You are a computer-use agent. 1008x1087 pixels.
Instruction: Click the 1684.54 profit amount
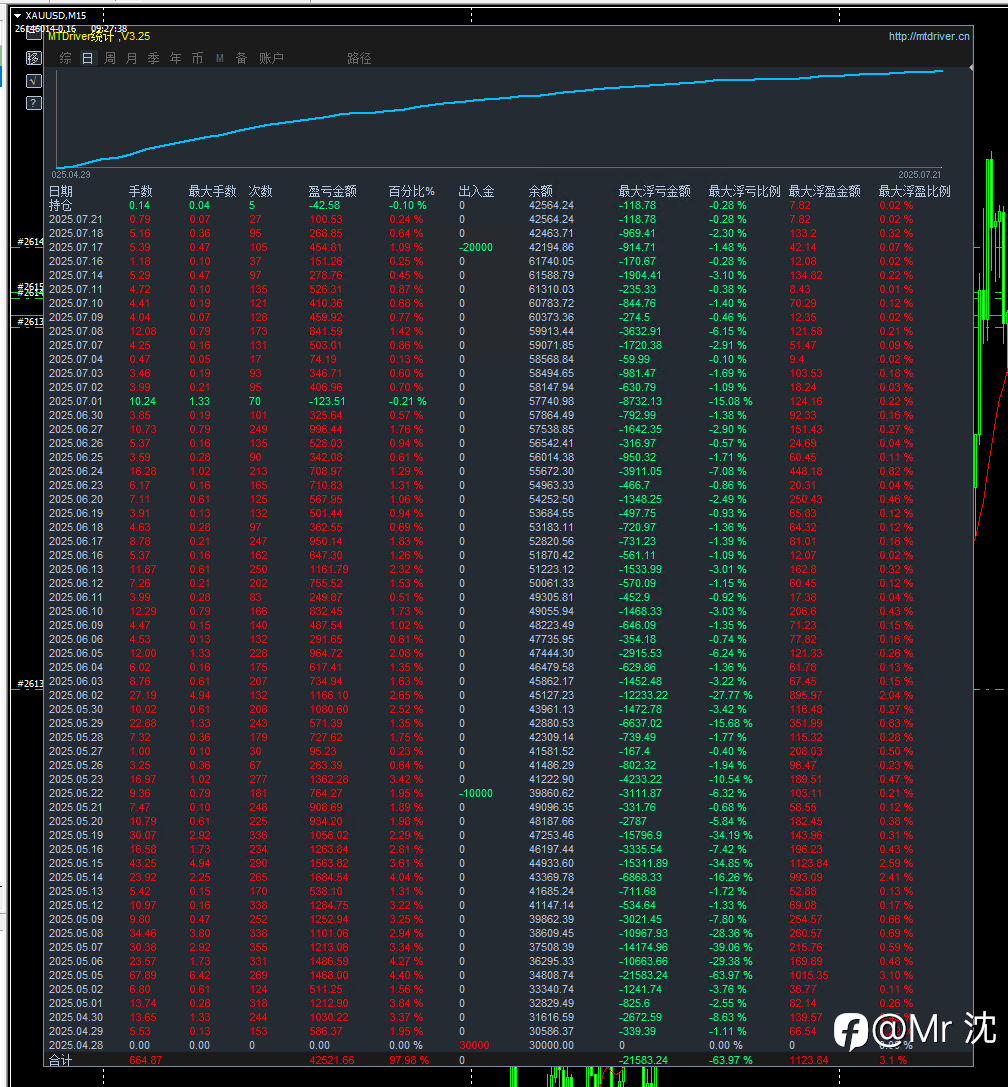click(x=329, y=877)
